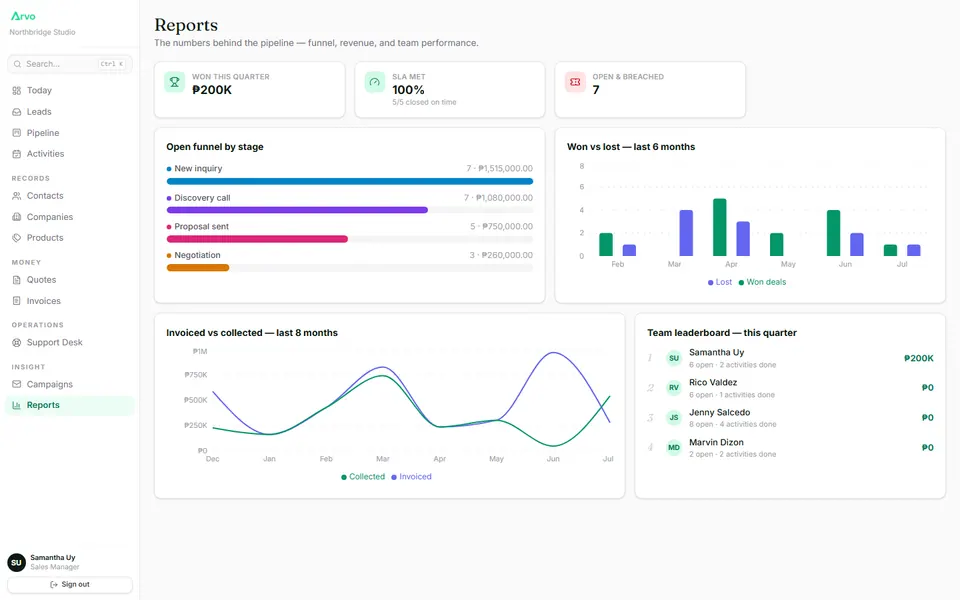The width and height of the screenshot is (960, 600).
Task: Click the Proposal sent stage label
Action: pyautogui.click(x=201, y=227)
